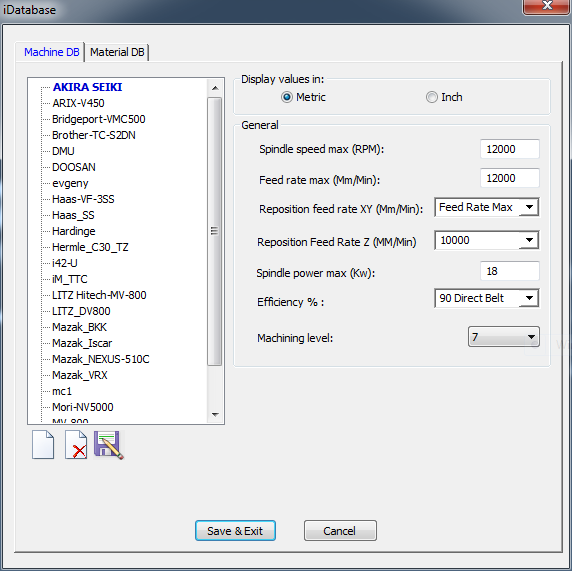Close the iDatabase window
This screenshot has width=572, height=571.
pyautogui.click(x=546, y=6)
